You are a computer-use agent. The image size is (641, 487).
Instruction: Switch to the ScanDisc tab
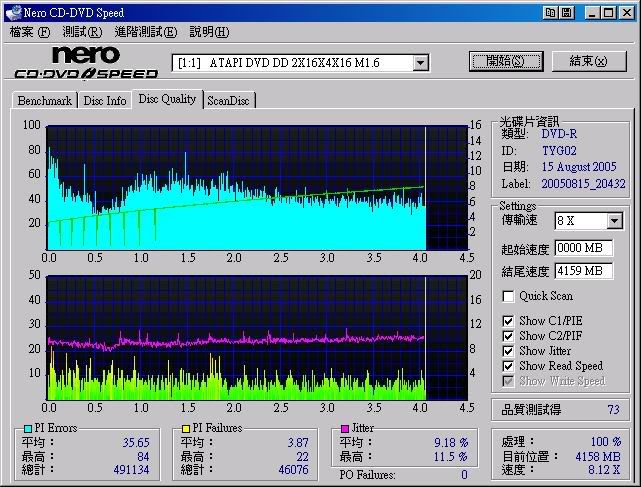tap(229, 101)
